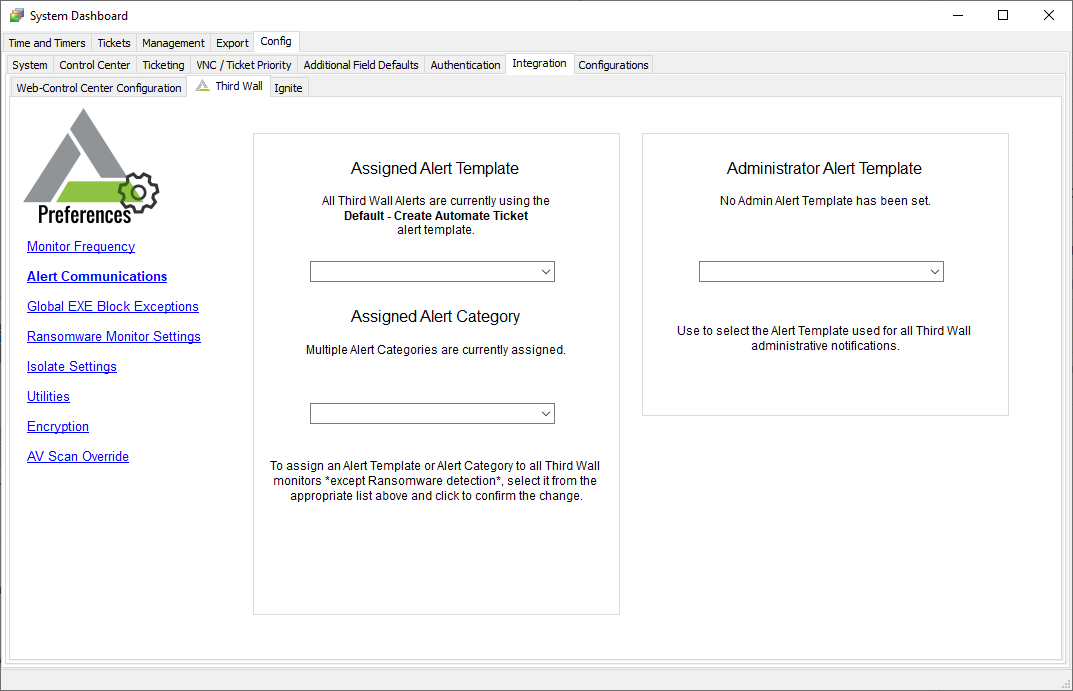Screen dimensions: 1073x691
Task: Switch to Control Center sub-tab
Action: [x=94, y=65]
